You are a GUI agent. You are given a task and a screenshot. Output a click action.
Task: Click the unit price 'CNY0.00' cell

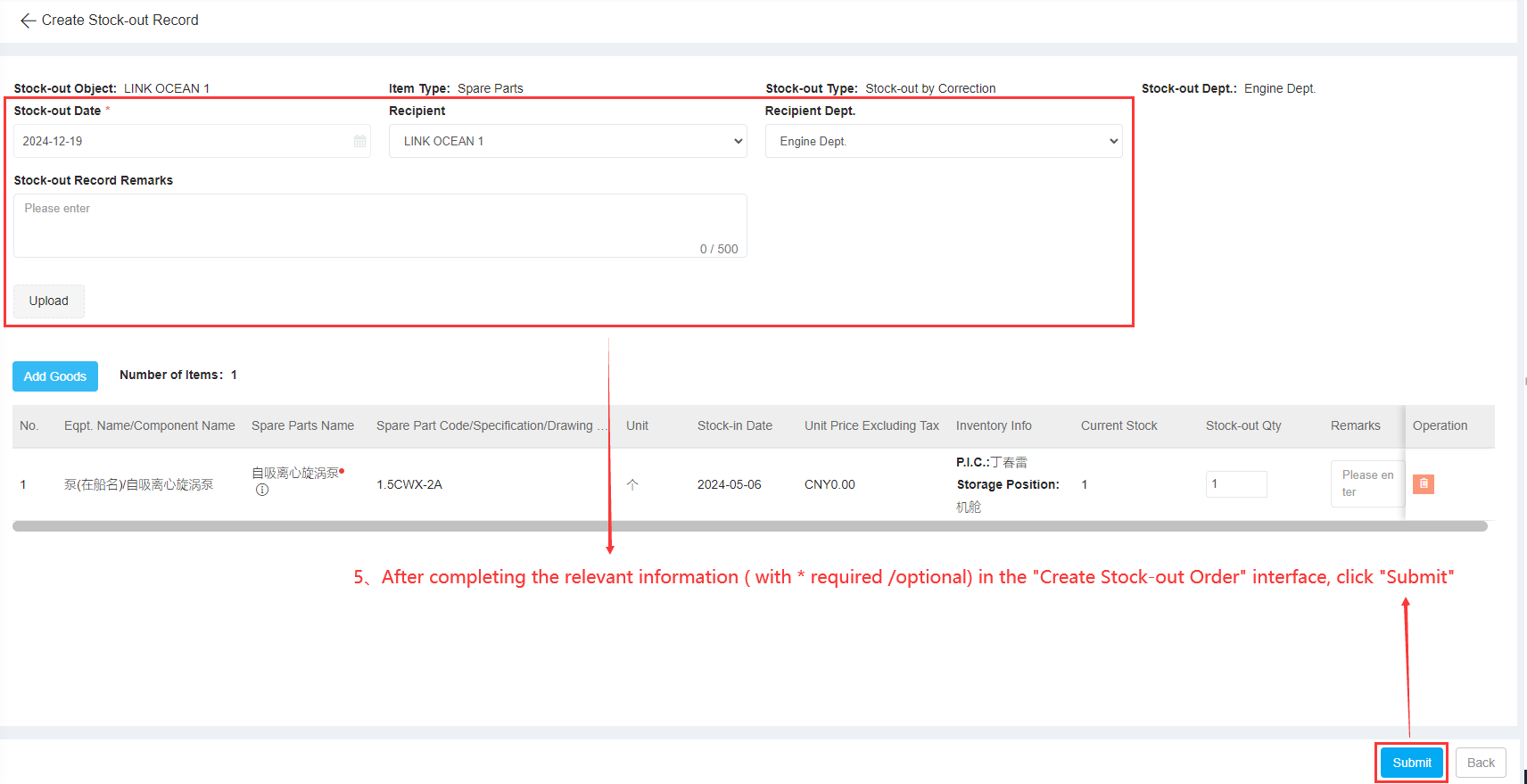point(830,484)
